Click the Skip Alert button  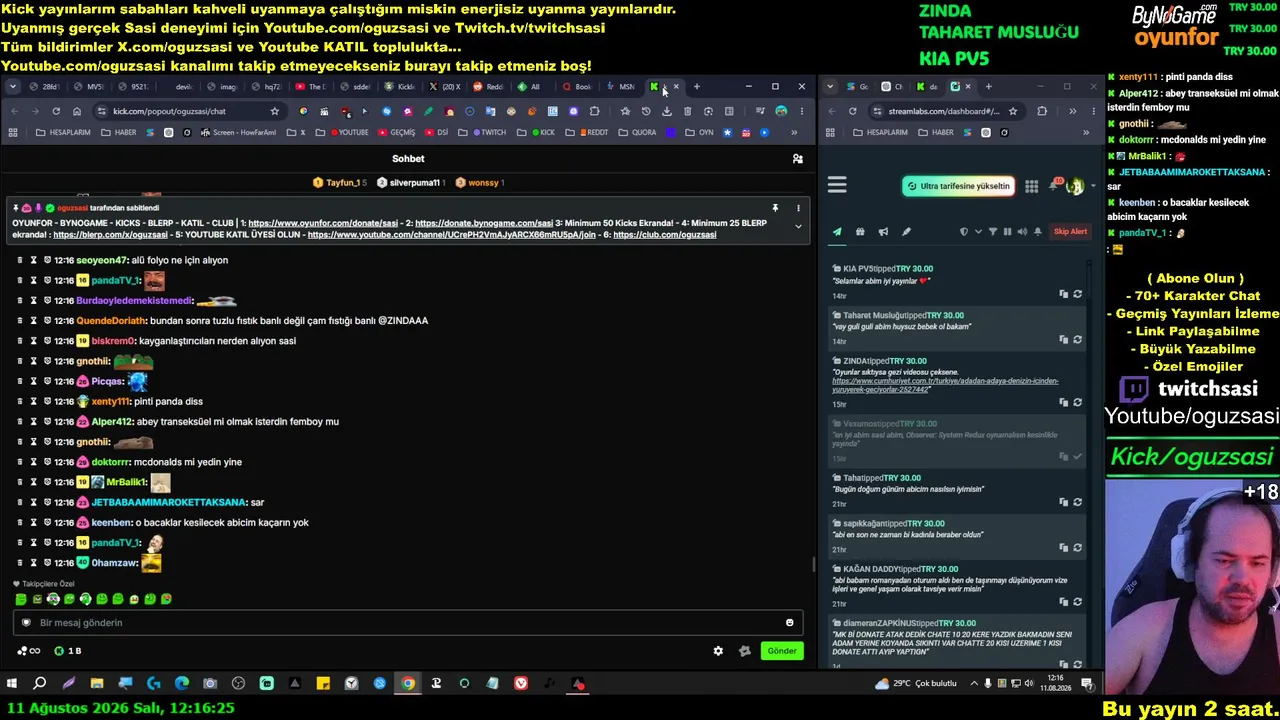1070,232
